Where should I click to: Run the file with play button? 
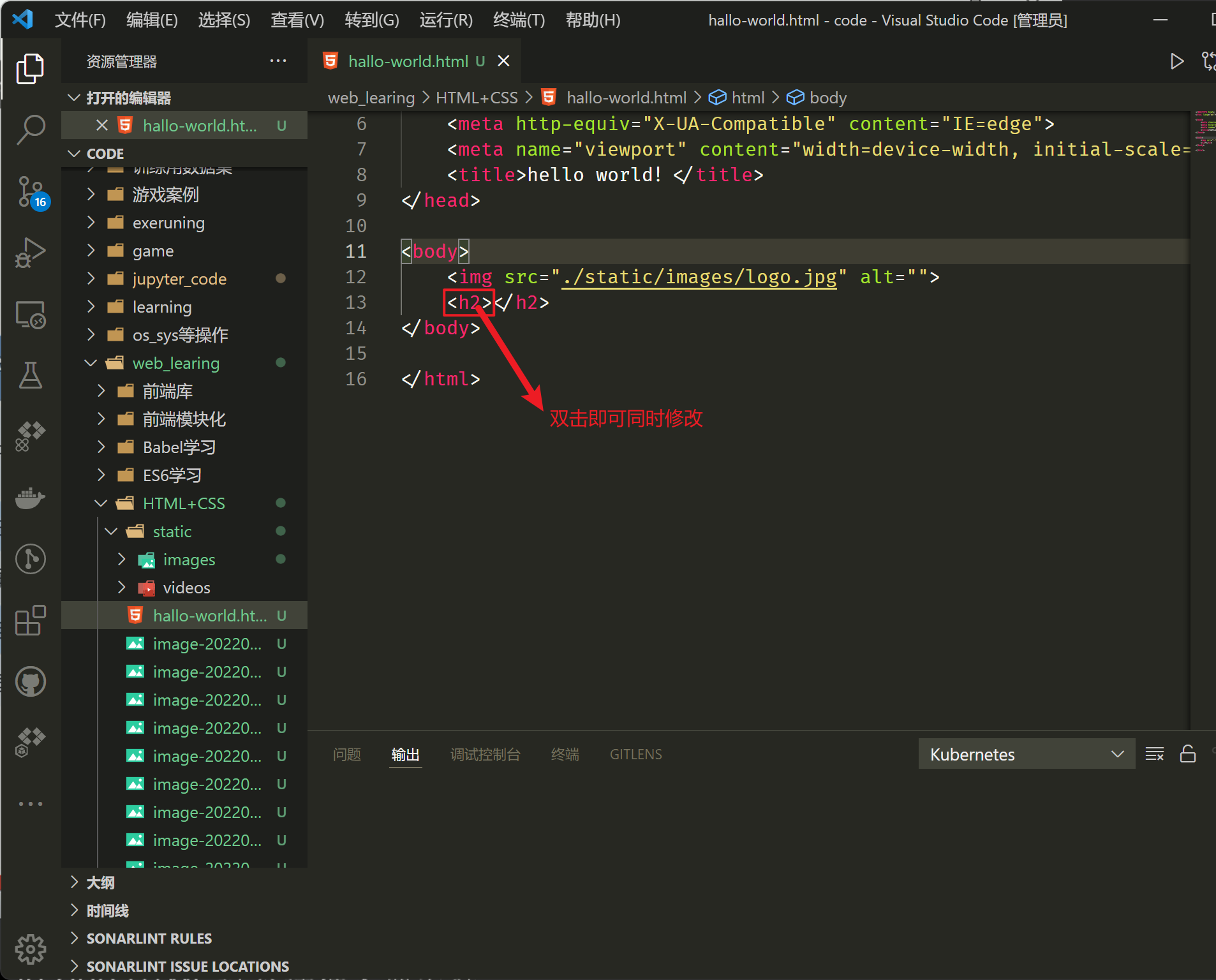tap(1177, 61)
